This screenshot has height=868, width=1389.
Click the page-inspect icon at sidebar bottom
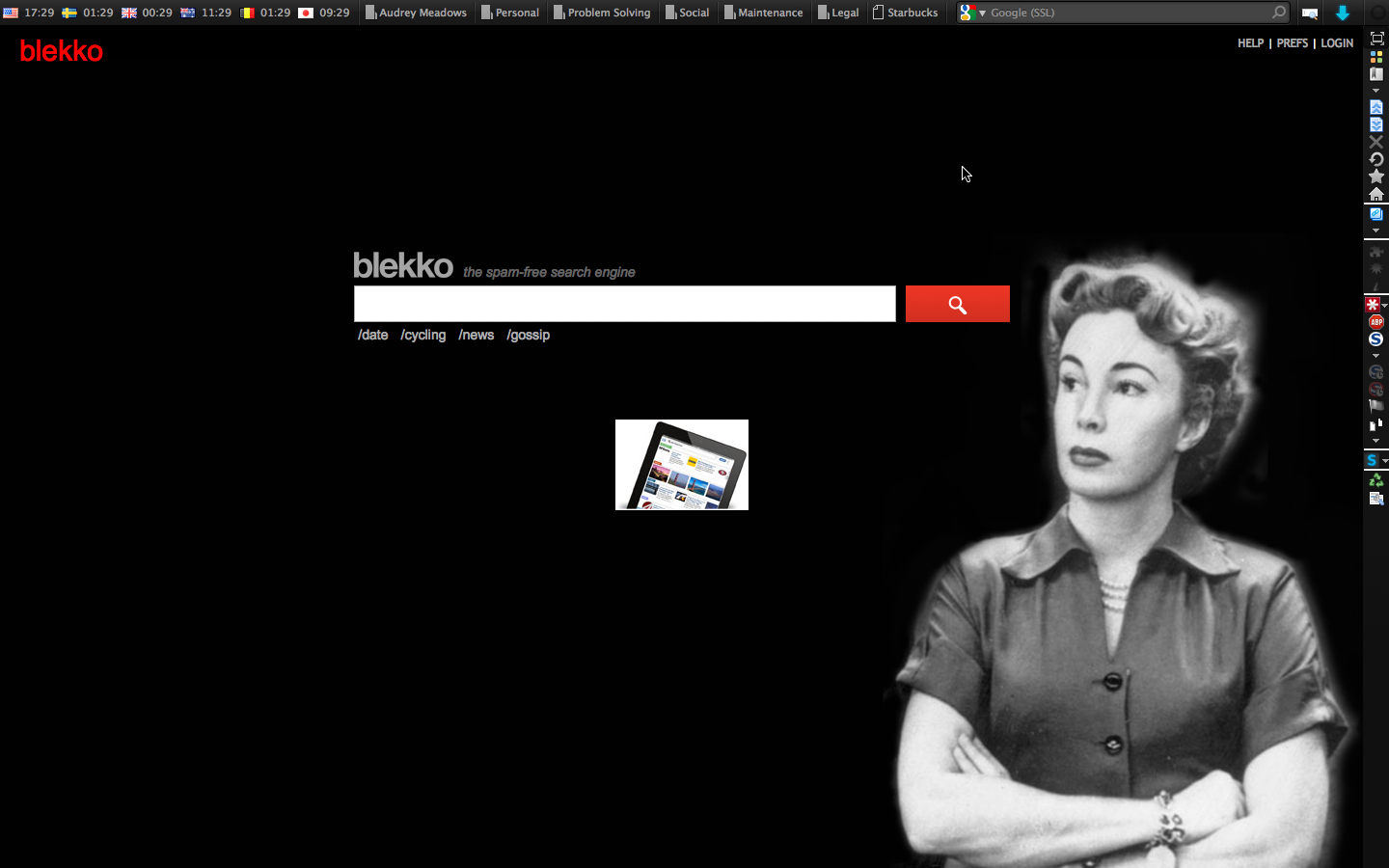(x=1376, y=499)
